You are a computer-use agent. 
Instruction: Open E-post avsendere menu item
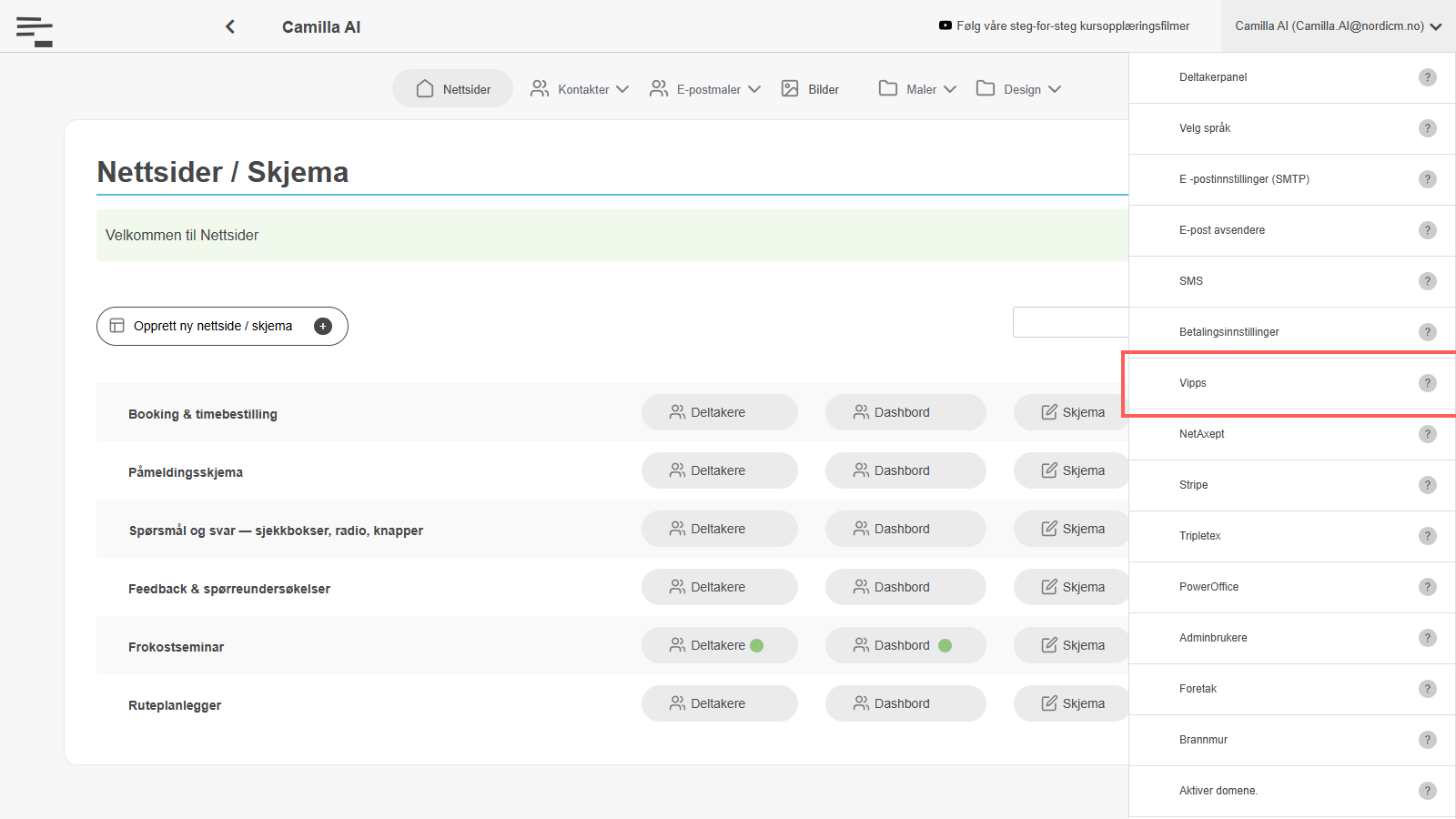click(x=1292, y=230)
